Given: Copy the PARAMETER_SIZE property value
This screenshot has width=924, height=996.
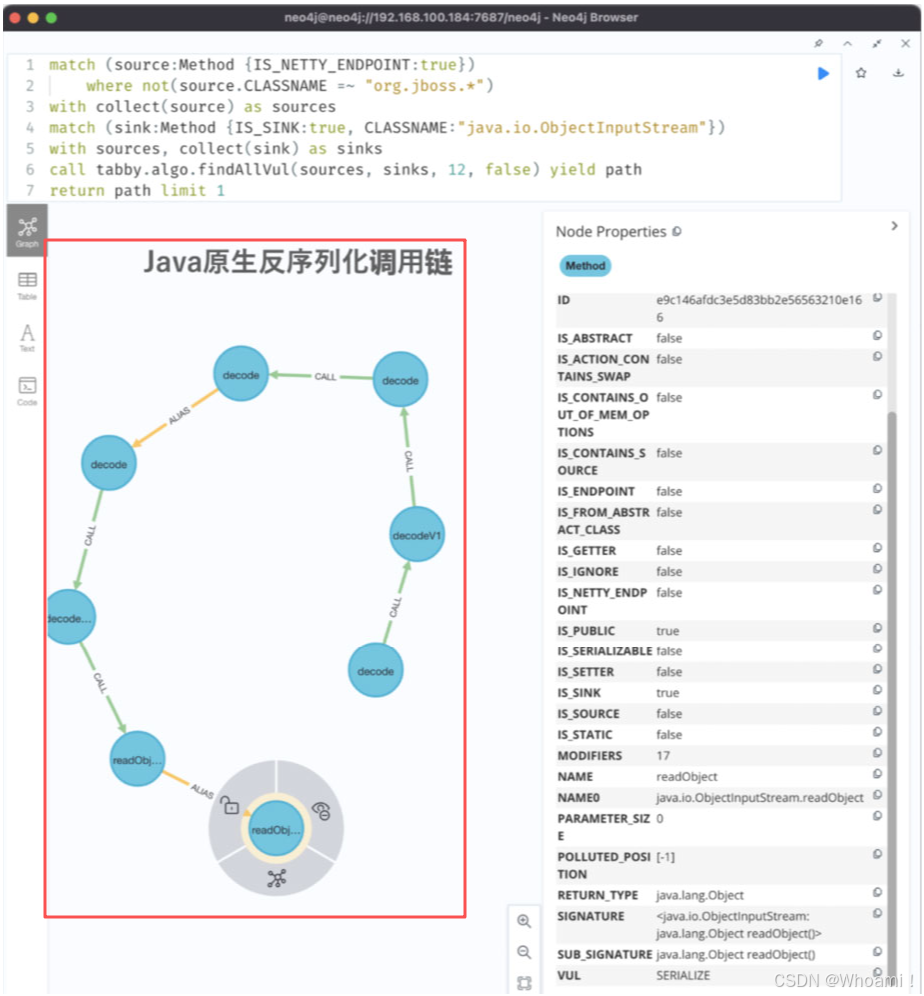Looking at the screenshot, I should click(878, 816).
